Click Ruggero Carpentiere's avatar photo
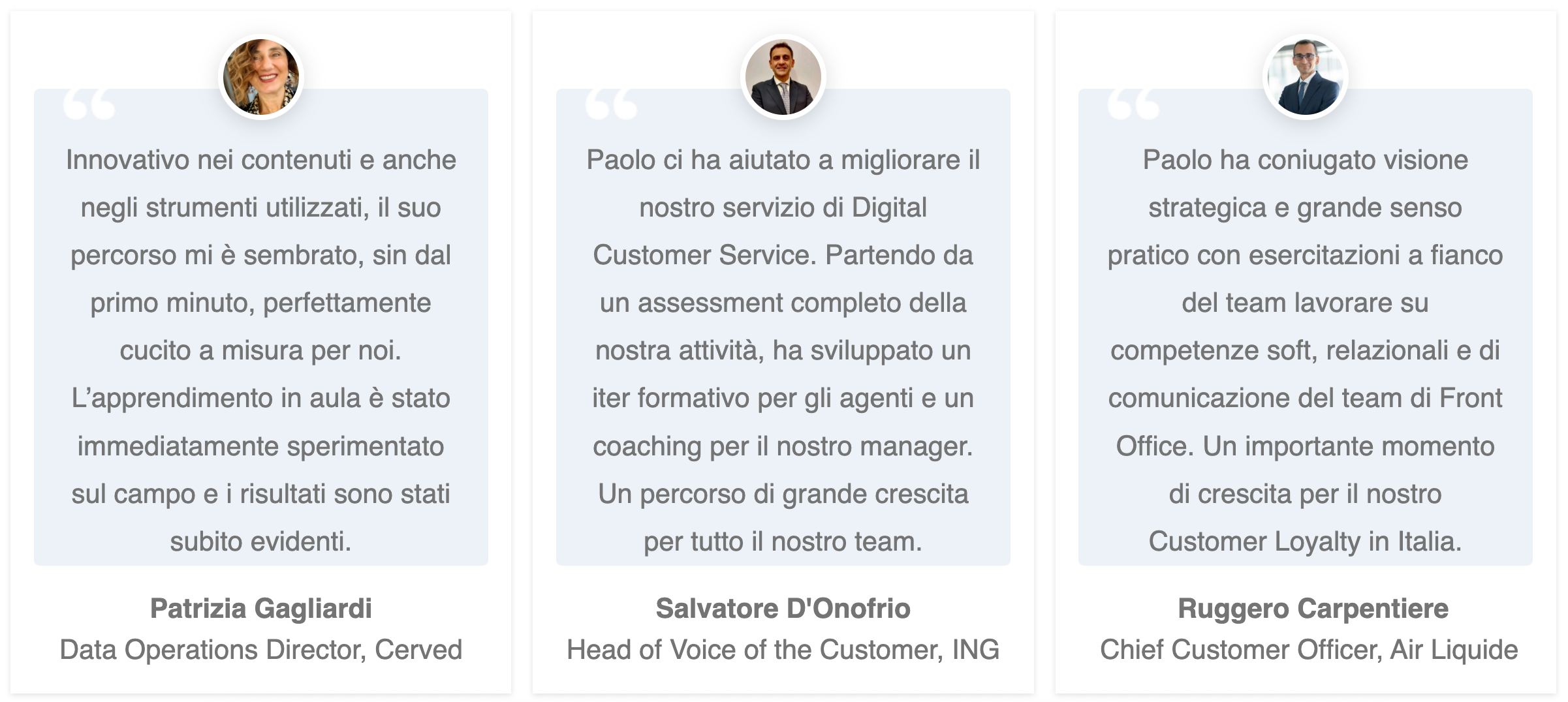Screen dimensions: 1568x702 pyautogui.click(x=1305, y=77)
